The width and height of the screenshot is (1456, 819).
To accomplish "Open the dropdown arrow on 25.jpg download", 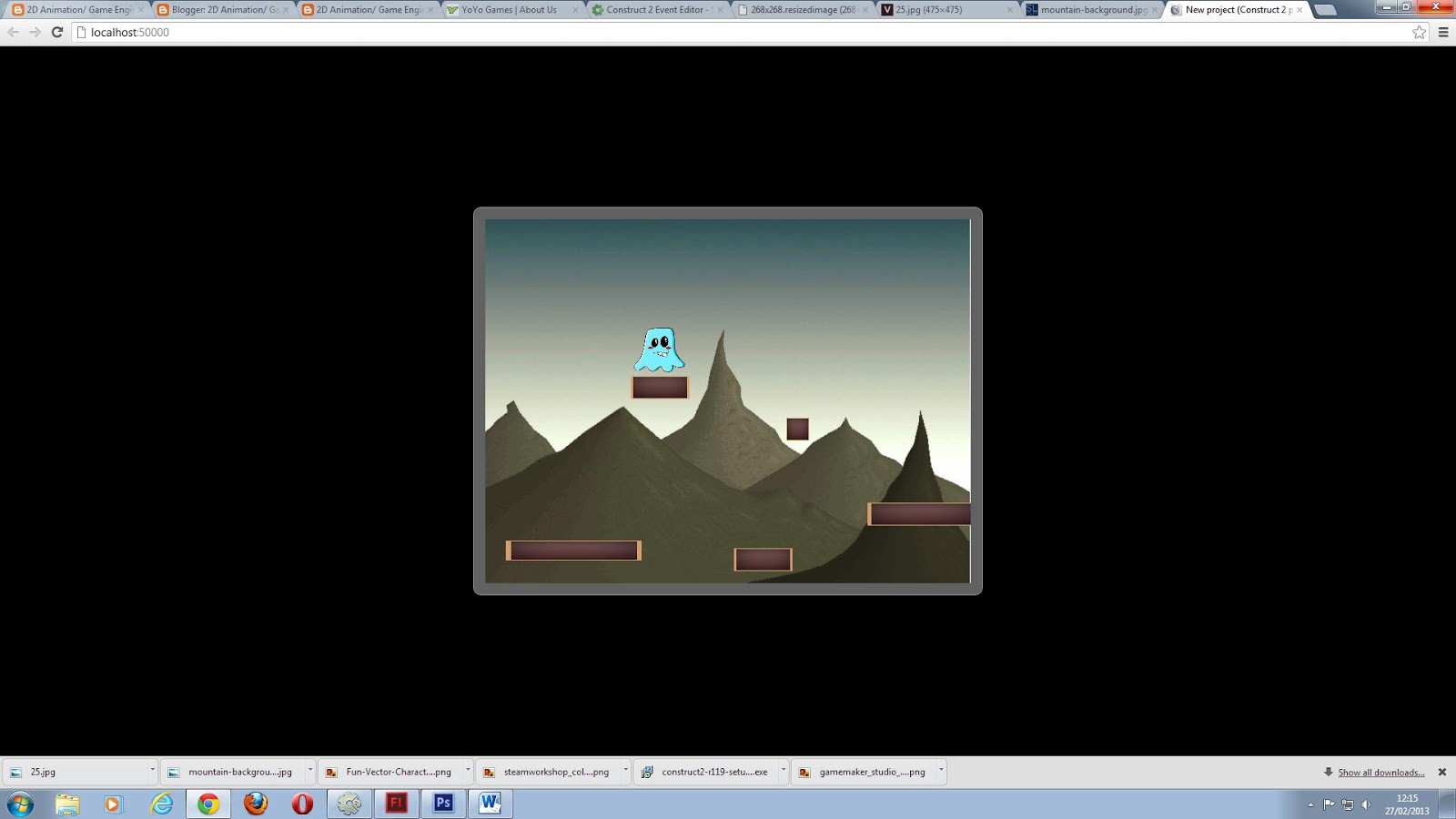I will point(151,771).
